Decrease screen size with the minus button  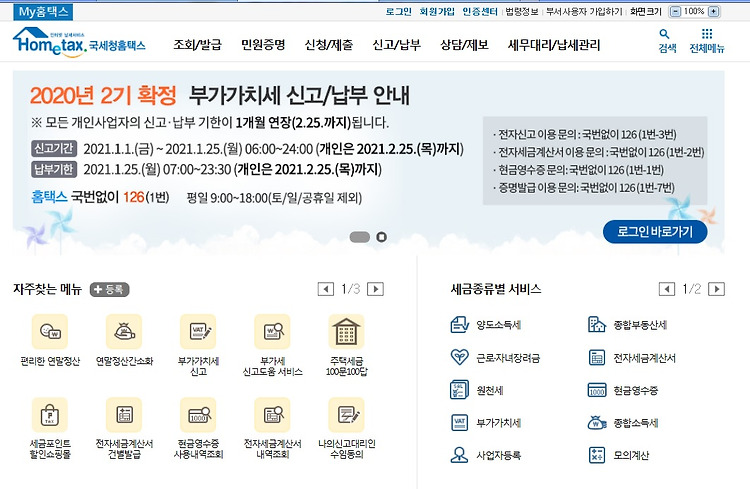coord(675,11)
